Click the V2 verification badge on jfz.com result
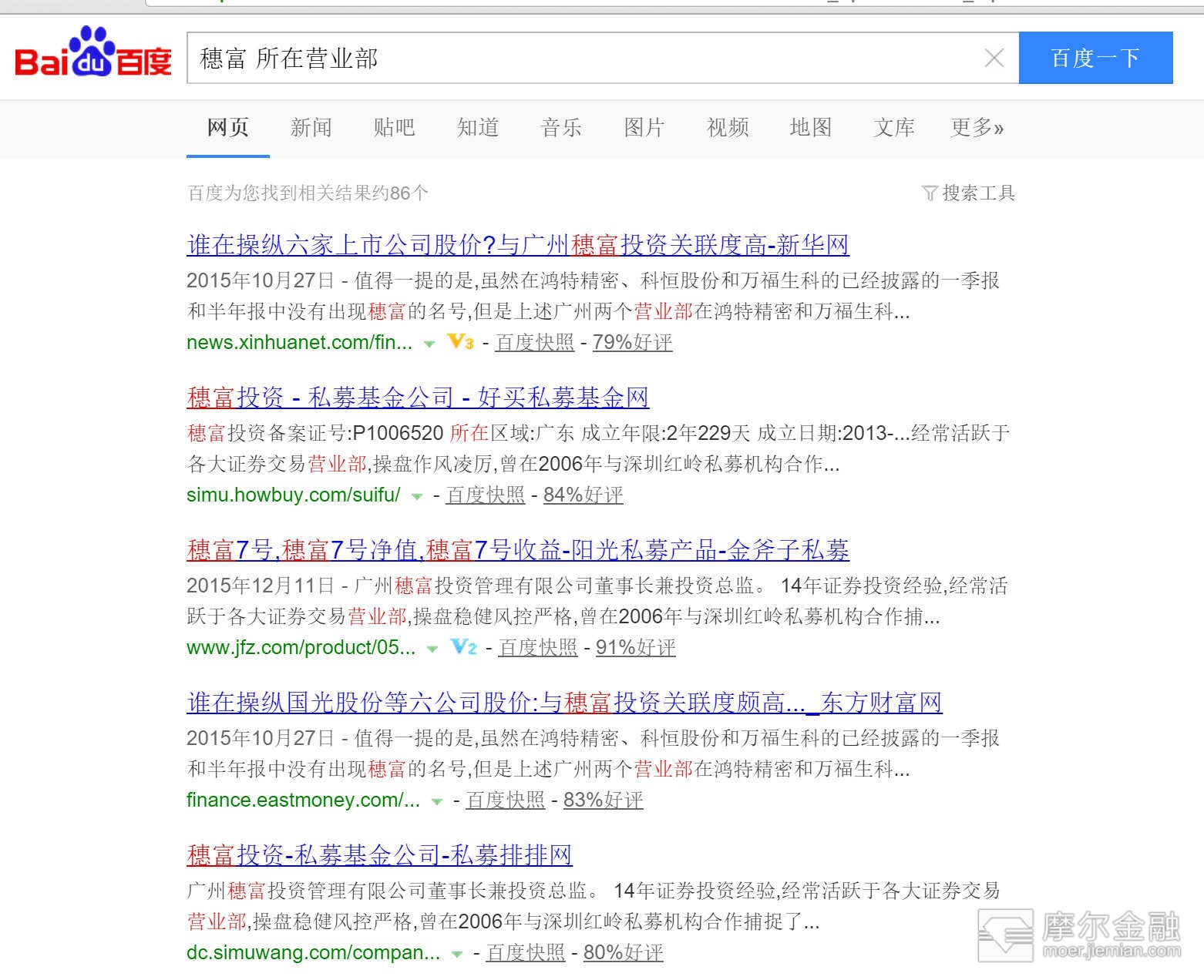 464,647
